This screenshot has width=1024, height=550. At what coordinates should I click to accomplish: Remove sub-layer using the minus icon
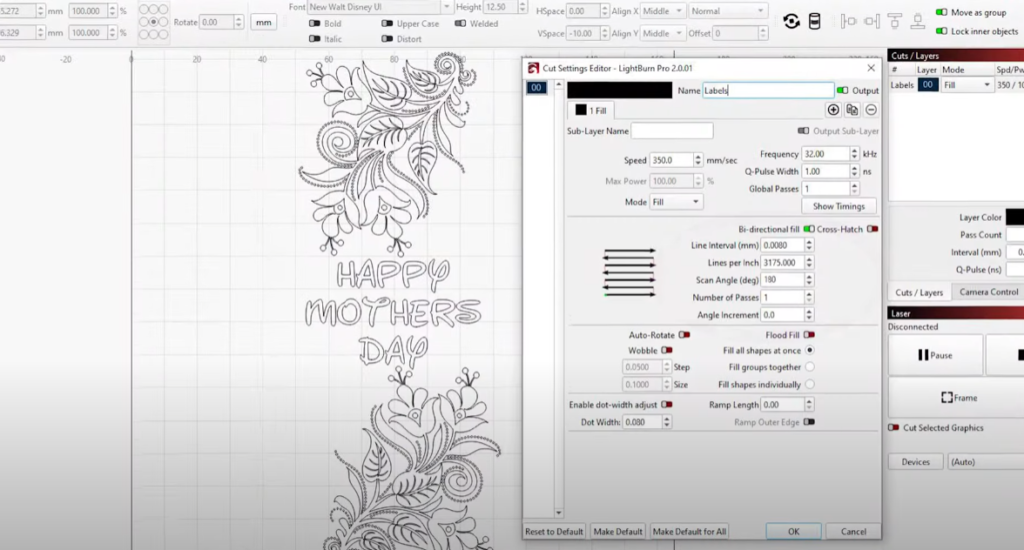(871, 110)
